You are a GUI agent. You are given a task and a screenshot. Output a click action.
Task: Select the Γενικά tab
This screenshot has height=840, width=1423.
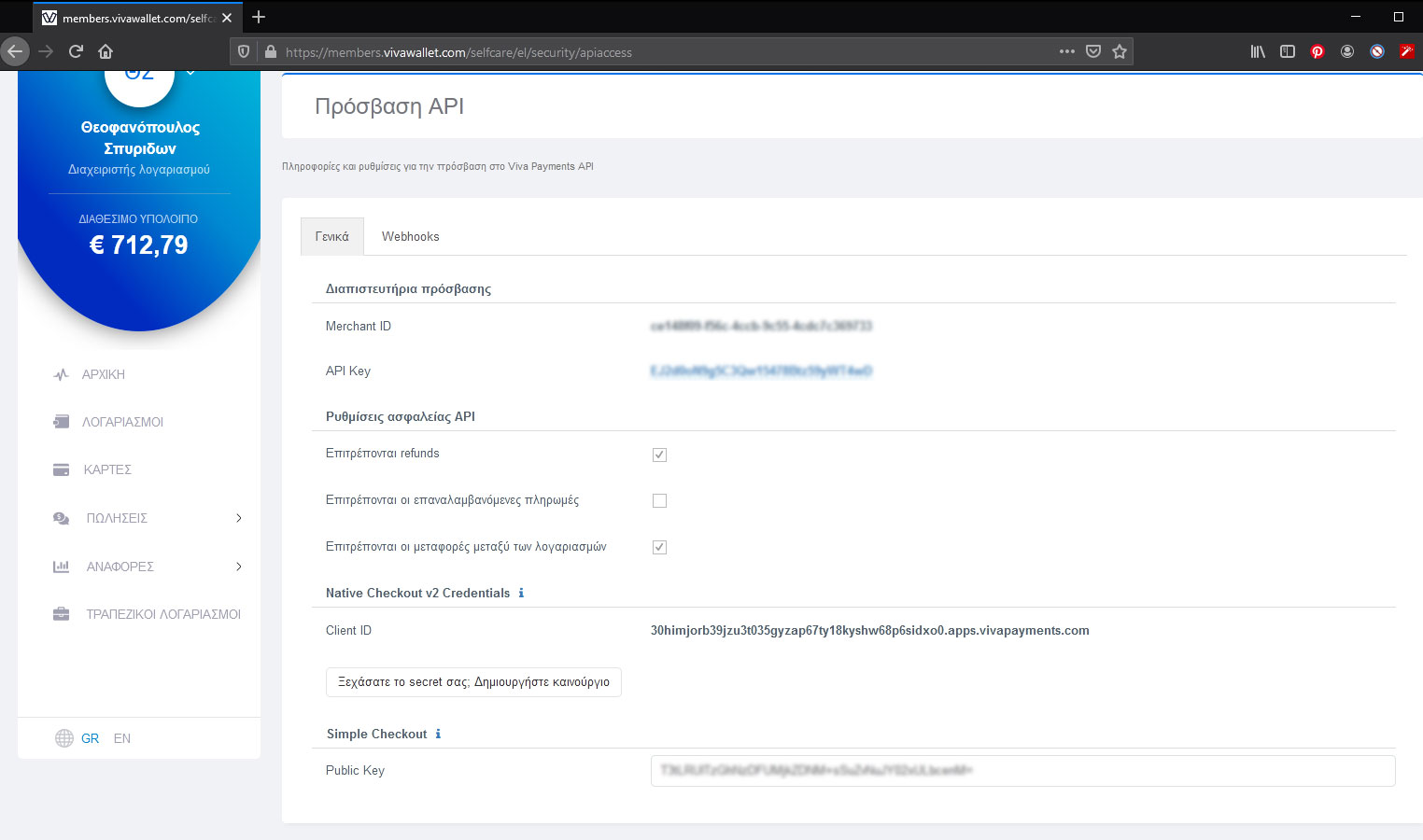[332, 236]
